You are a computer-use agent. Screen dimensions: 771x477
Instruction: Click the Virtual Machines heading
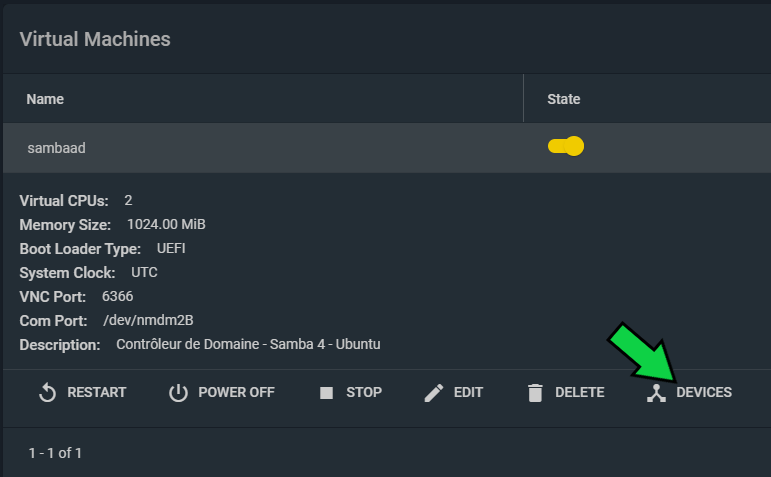coord(95,39)
